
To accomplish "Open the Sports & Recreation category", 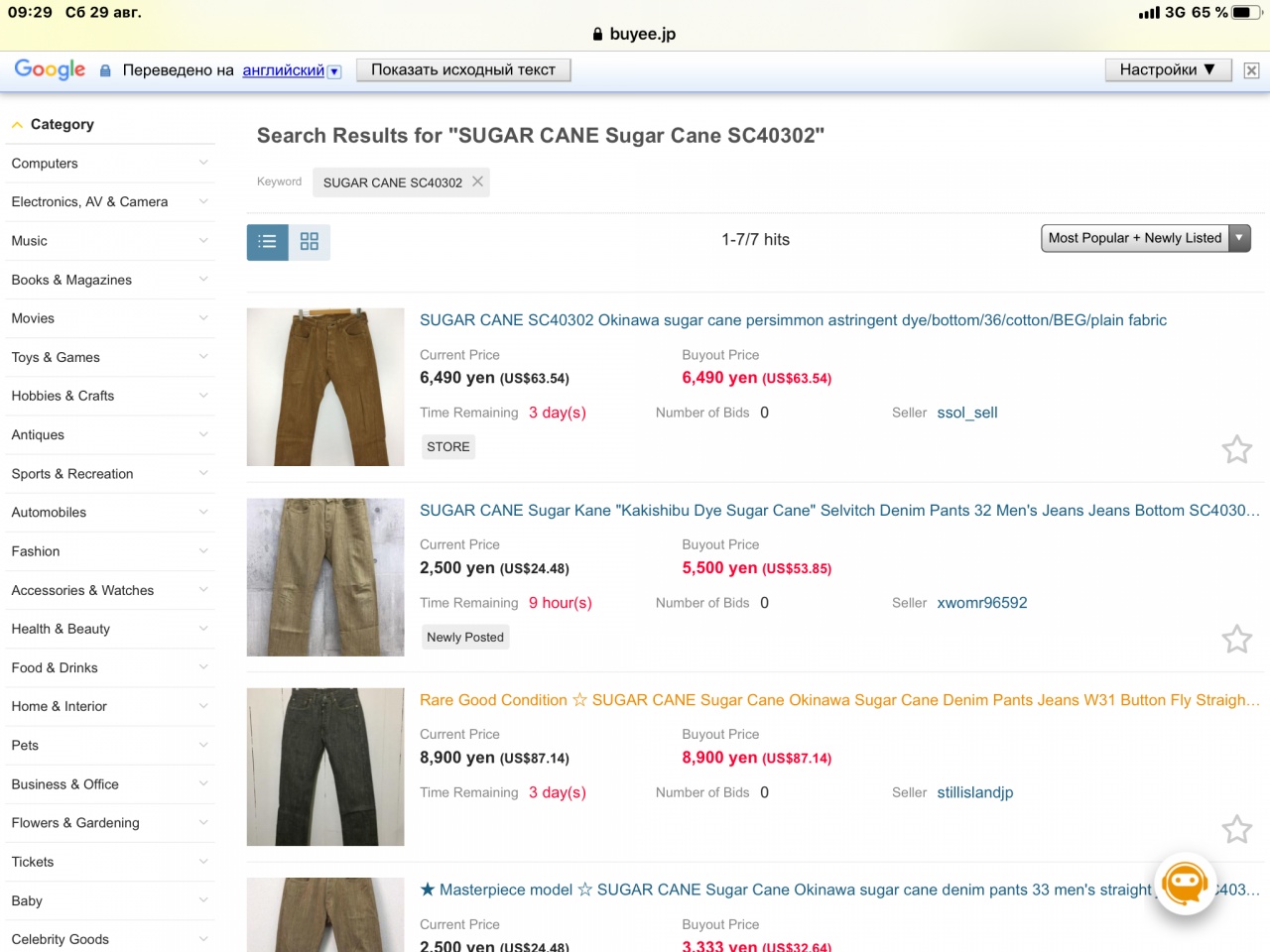I will coord(110,474).
